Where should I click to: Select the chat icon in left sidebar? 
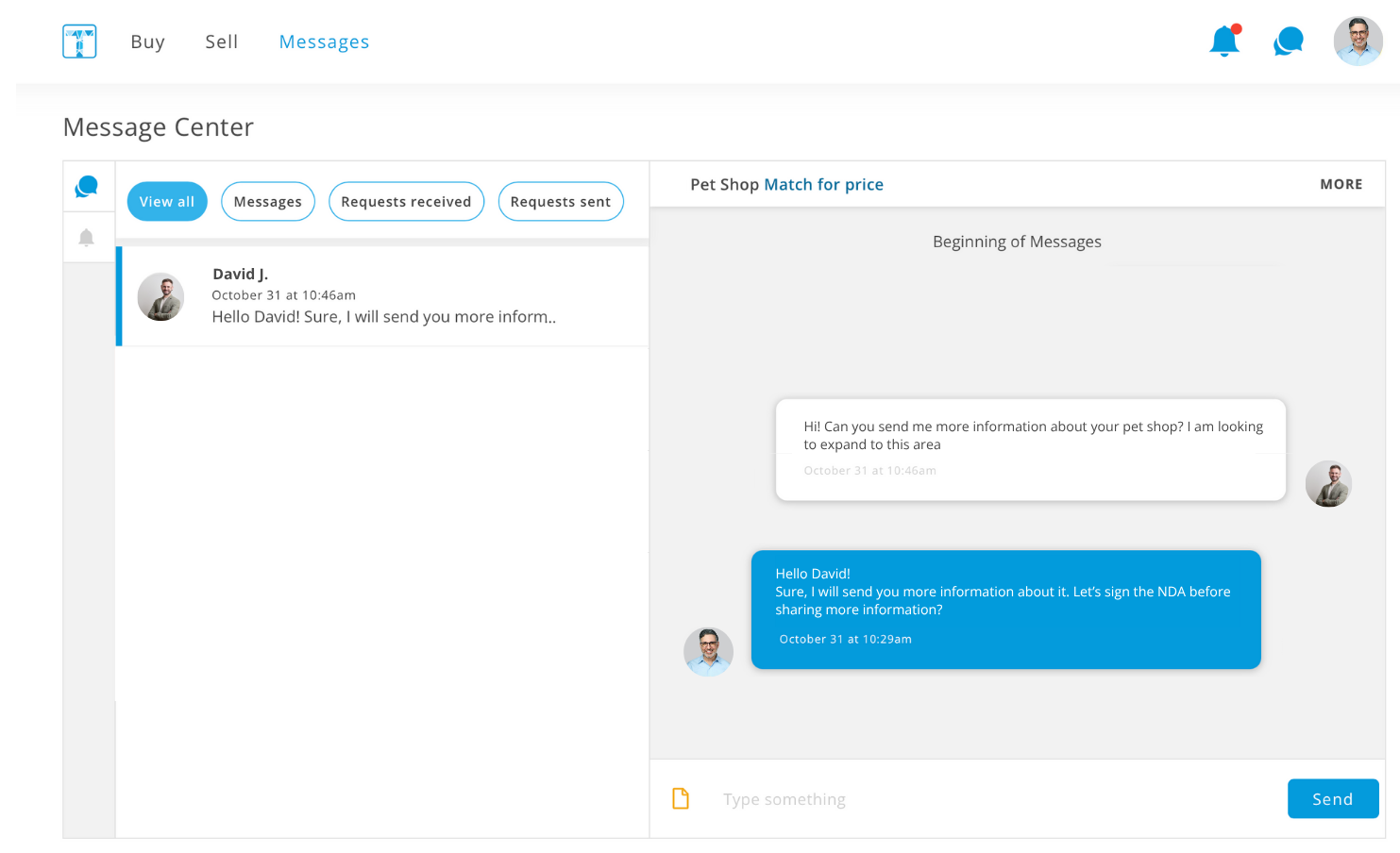(87, 187)
